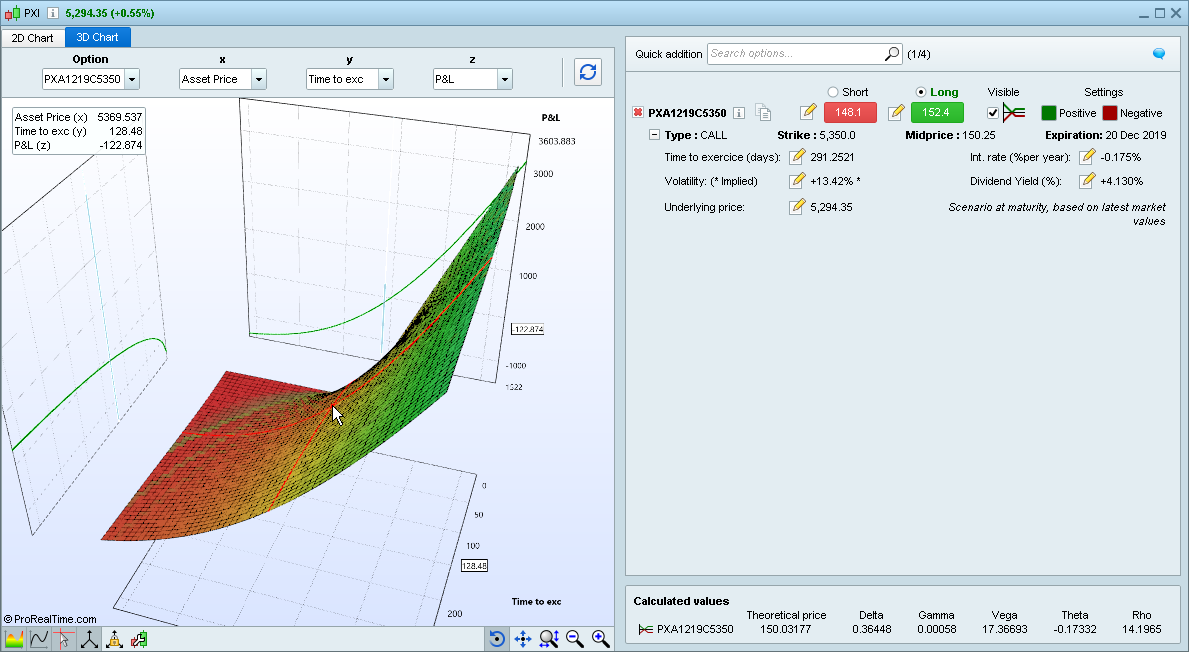Image resolution: width=1189 pixels, height=652 pixels.
Task: Remove option PXA1219C5350 with red X
Action: click(638, 113)
